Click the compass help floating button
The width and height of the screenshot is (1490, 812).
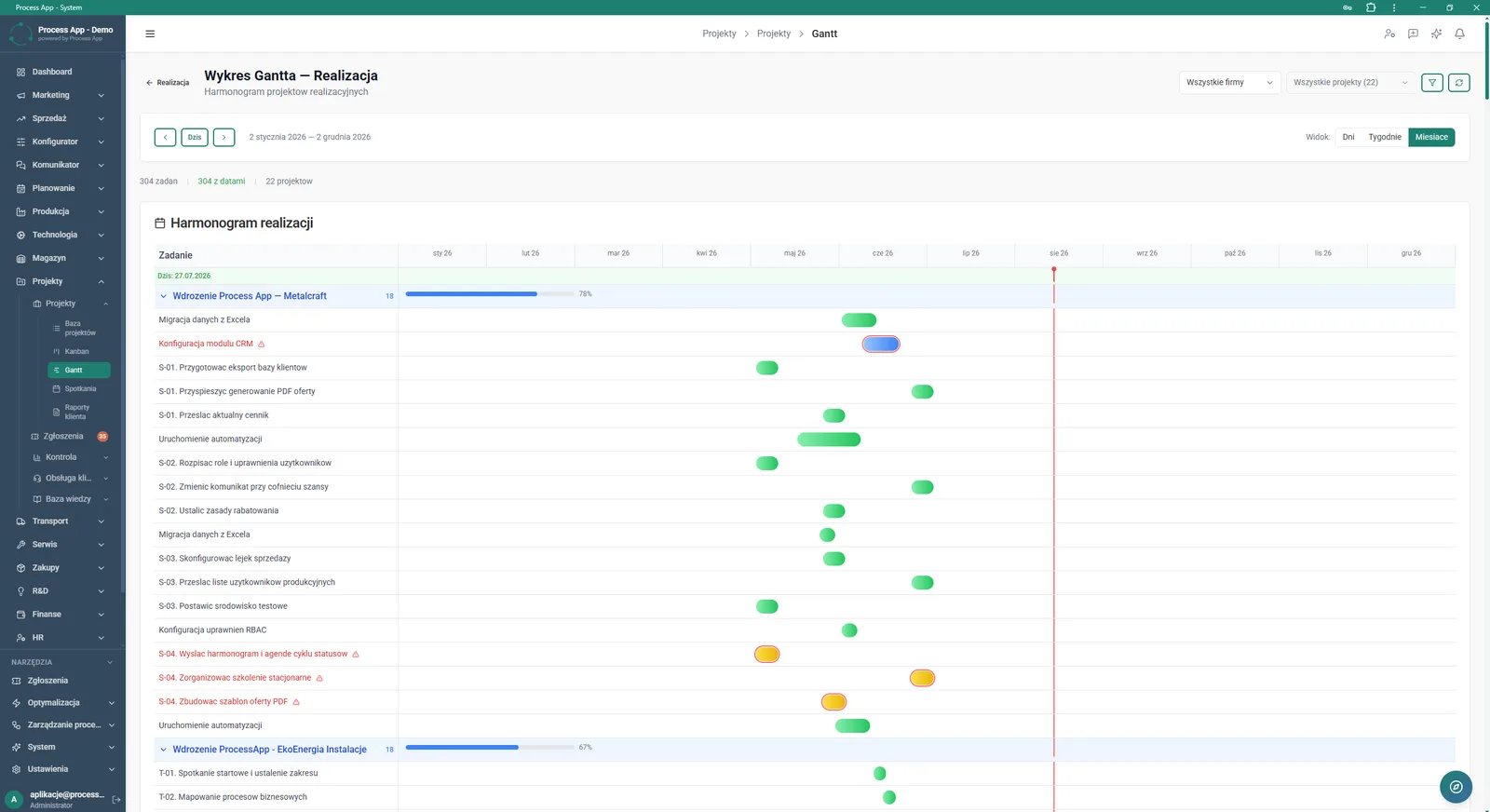pyautogui.click(x=1456, y=787)
